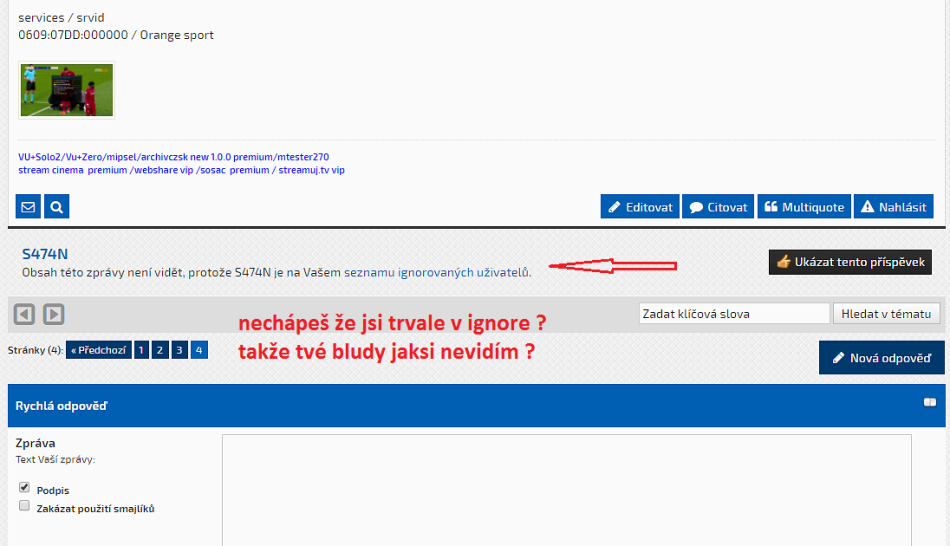The width and height of the screenshot is (950, 546).
Task: Toggle the Podpis checkbox
Action: [x=24, y=487]
